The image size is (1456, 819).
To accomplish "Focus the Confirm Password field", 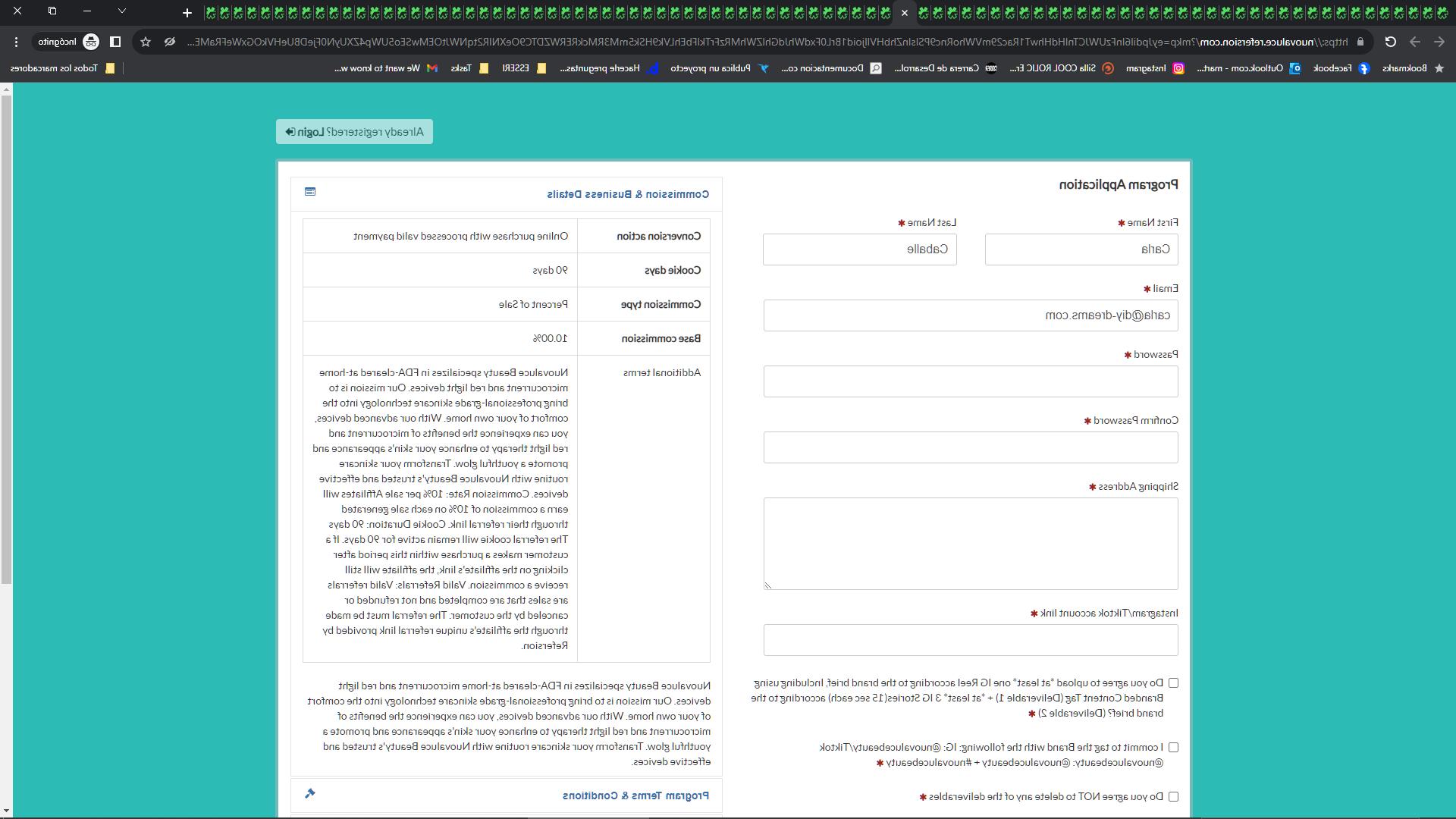I will [x=971, y=447].
